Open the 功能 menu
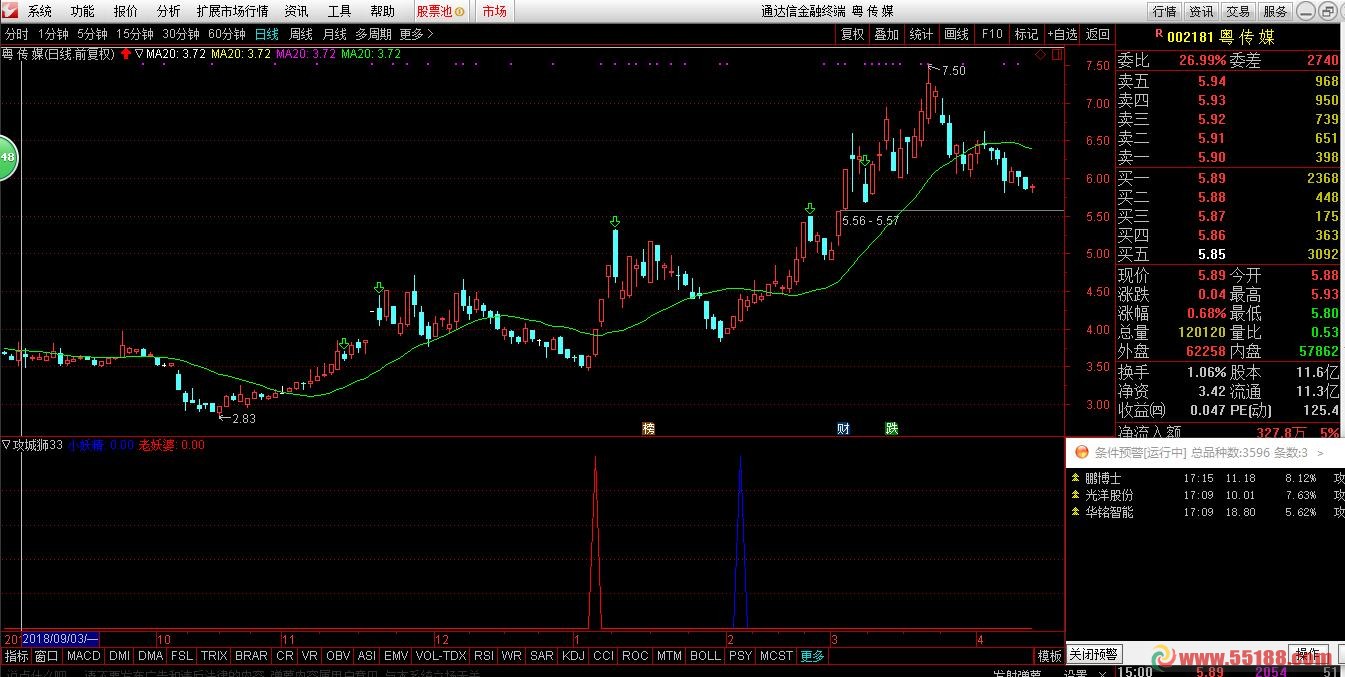Viewport: 1345px width, 677px height. [83, 11]
